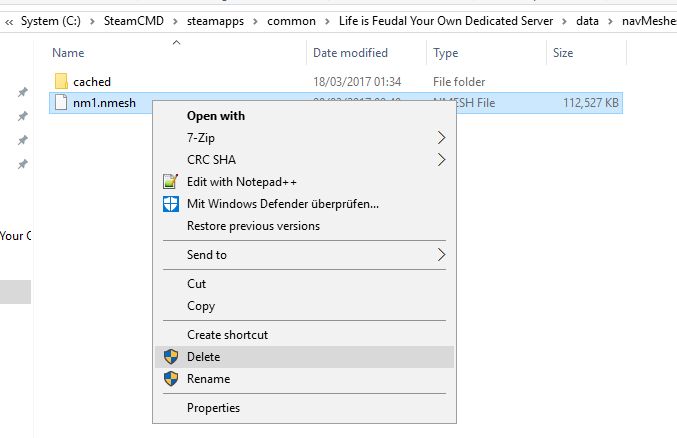Expand chevron after data breadcrumb
The image size is (677, 438).
[x=610, y=22]
